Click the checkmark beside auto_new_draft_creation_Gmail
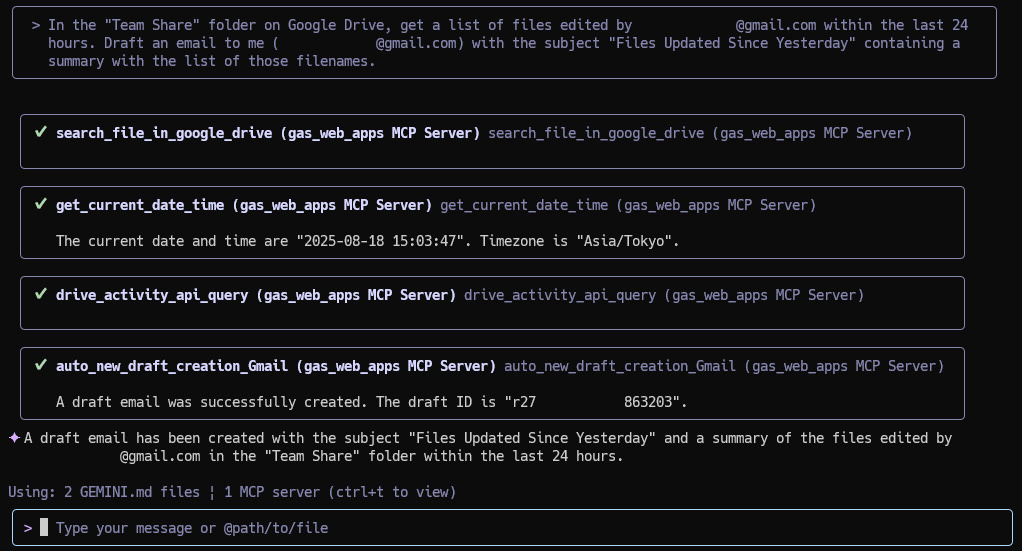Viewport: 1022px width, 551px height. (40, 365)
